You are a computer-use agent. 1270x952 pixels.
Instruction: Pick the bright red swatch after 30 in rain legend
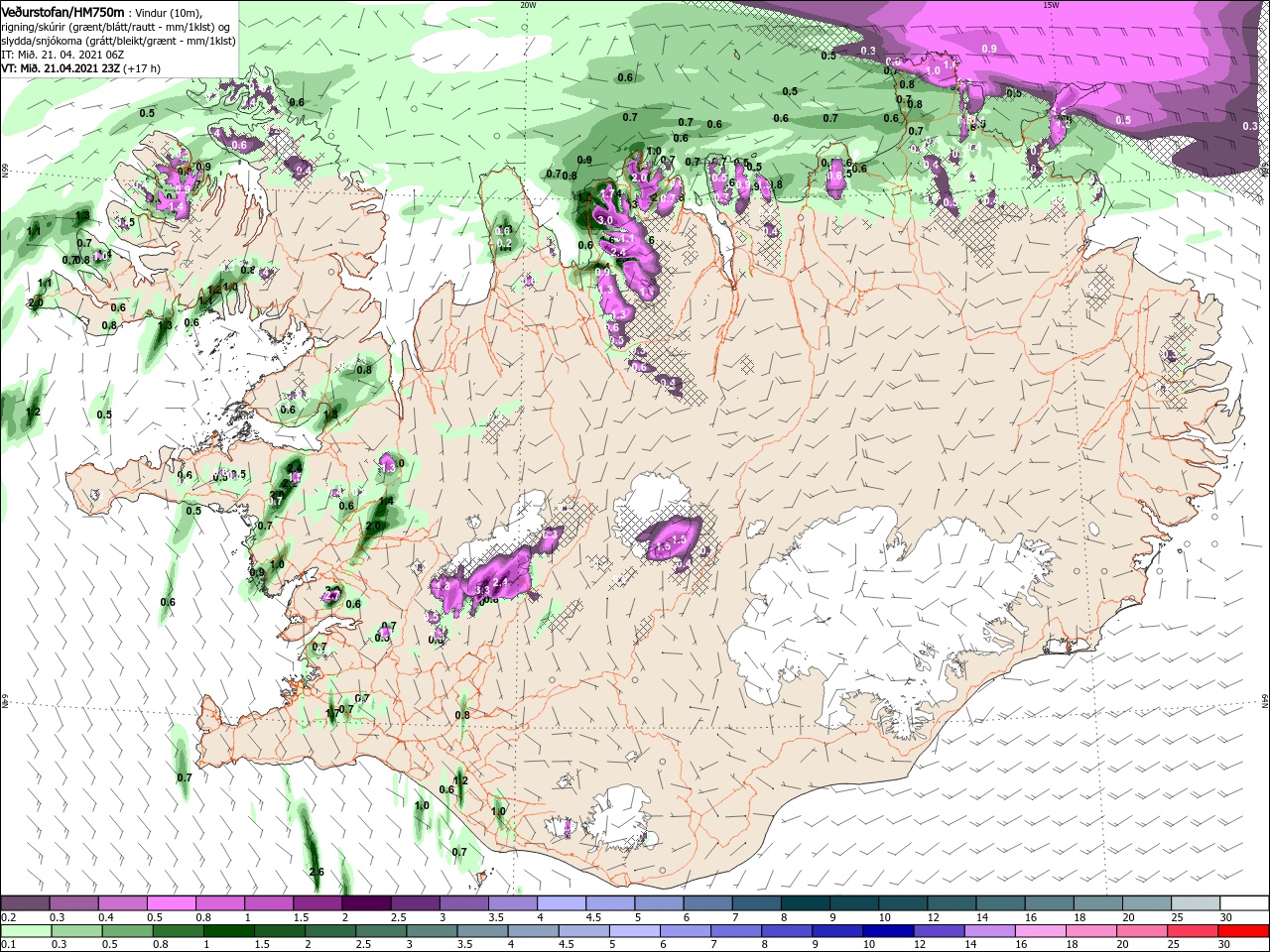tap(1243, 931)
